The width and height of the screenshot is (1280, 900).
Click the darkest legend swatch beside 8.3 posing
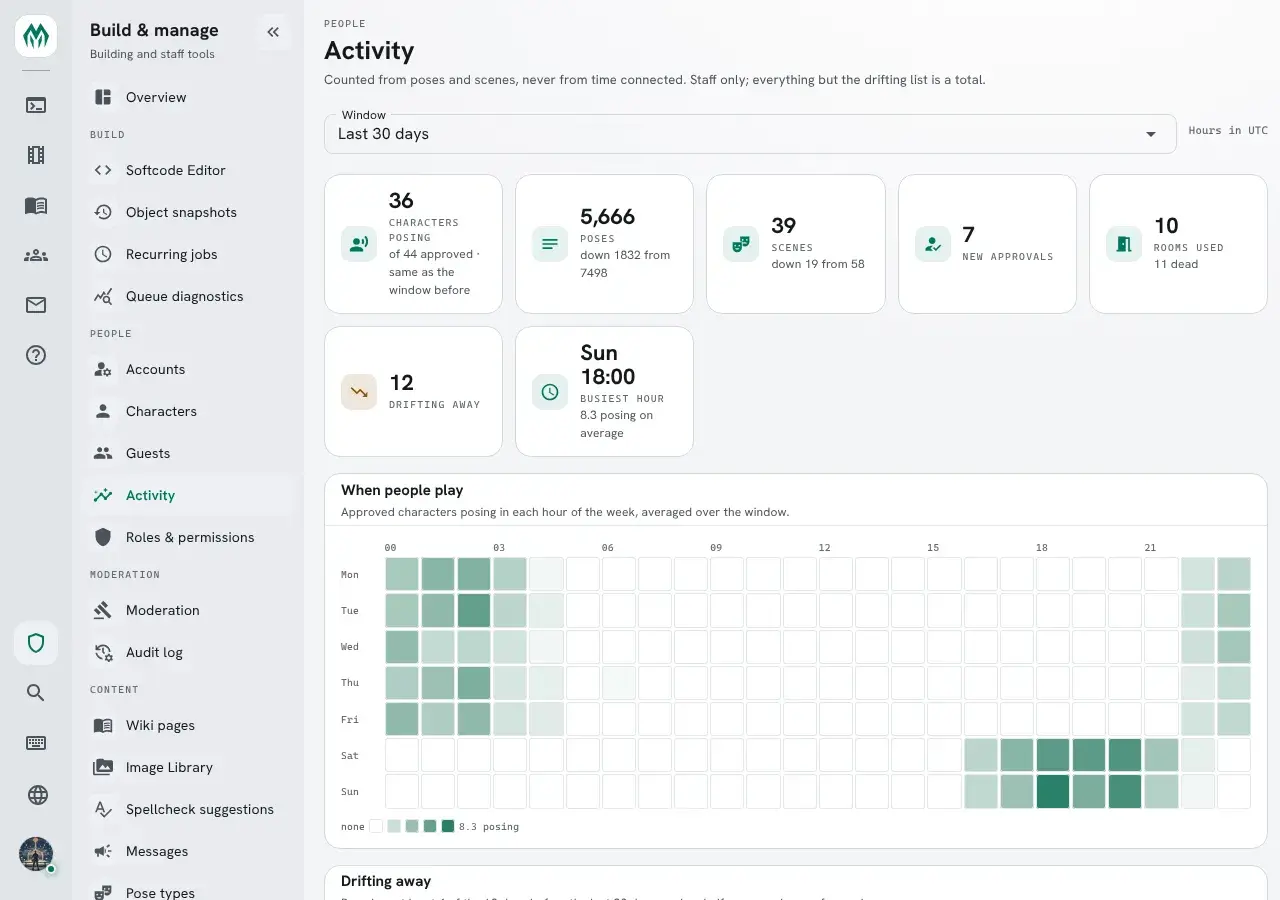pos(447,826)
